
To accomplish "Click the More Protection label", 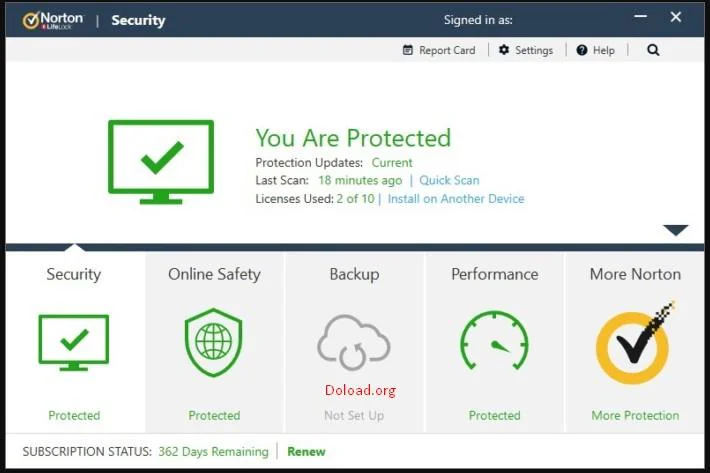I will (x=635, y=416).
